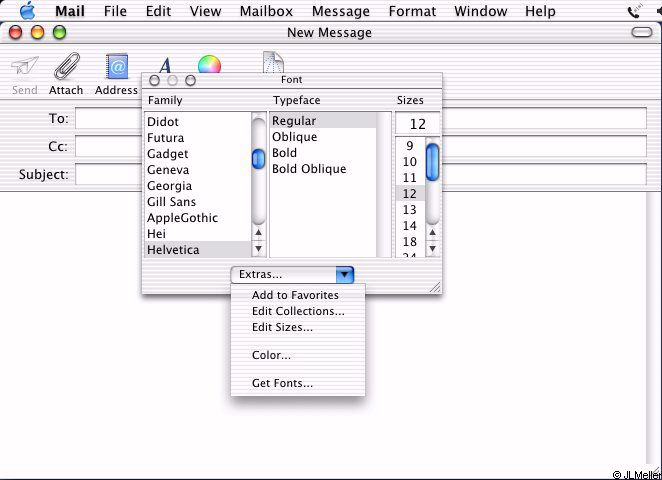Click the Sizes list scrollbar thumb
The width and height of the screenshot is (662, 480).
pos(432,162)
